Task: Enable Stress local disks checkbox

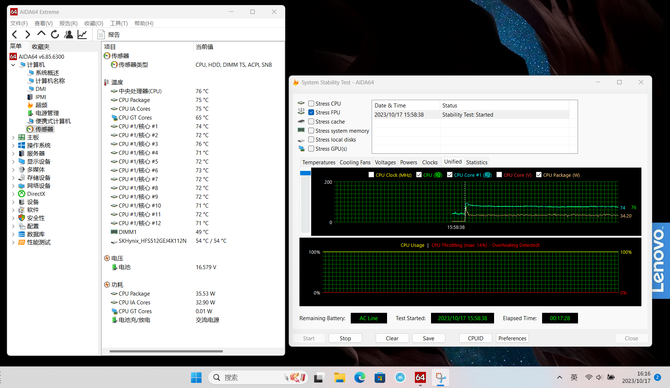Action: pos(311,140)
